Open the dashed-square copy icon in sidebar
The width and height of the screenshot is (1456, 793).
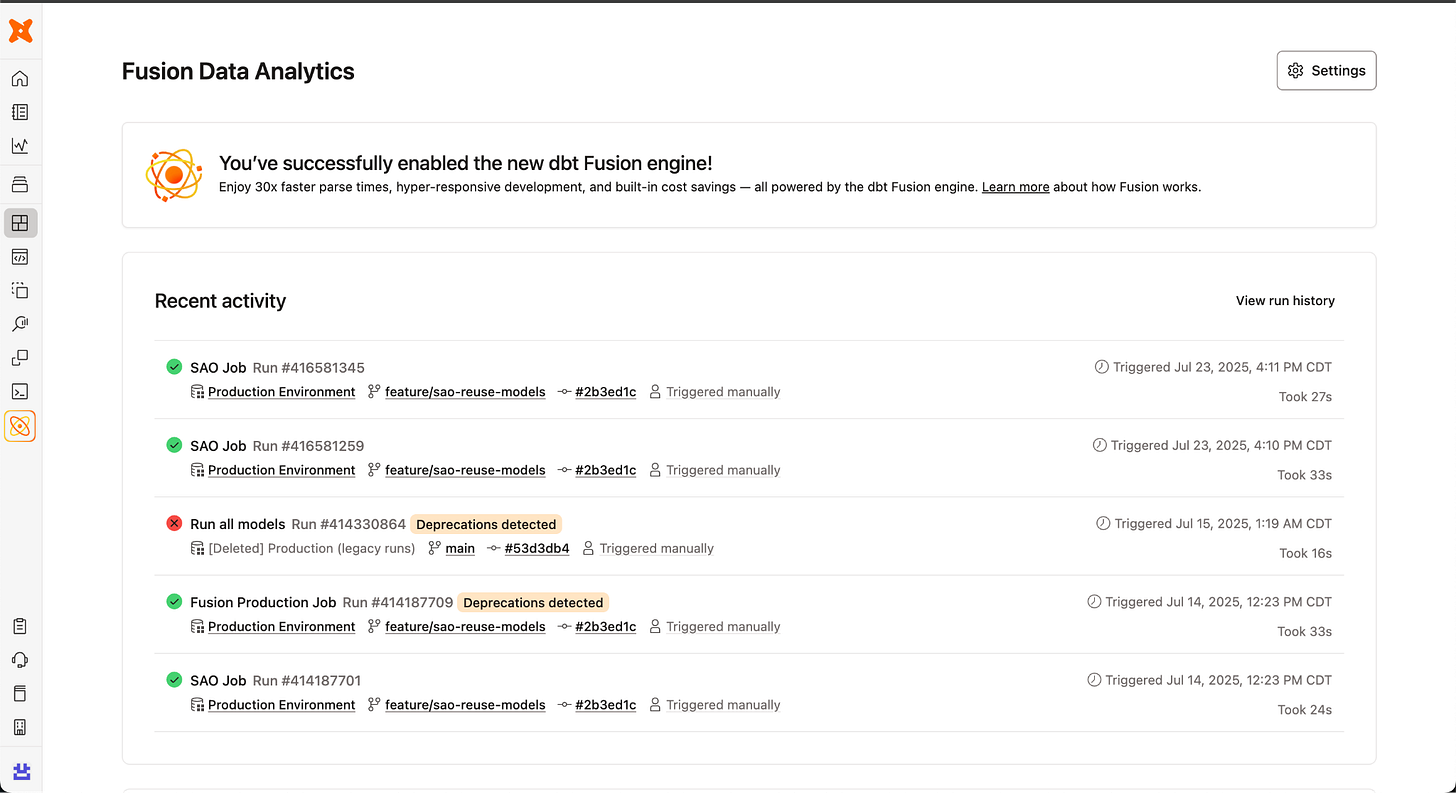coord(20,290)
